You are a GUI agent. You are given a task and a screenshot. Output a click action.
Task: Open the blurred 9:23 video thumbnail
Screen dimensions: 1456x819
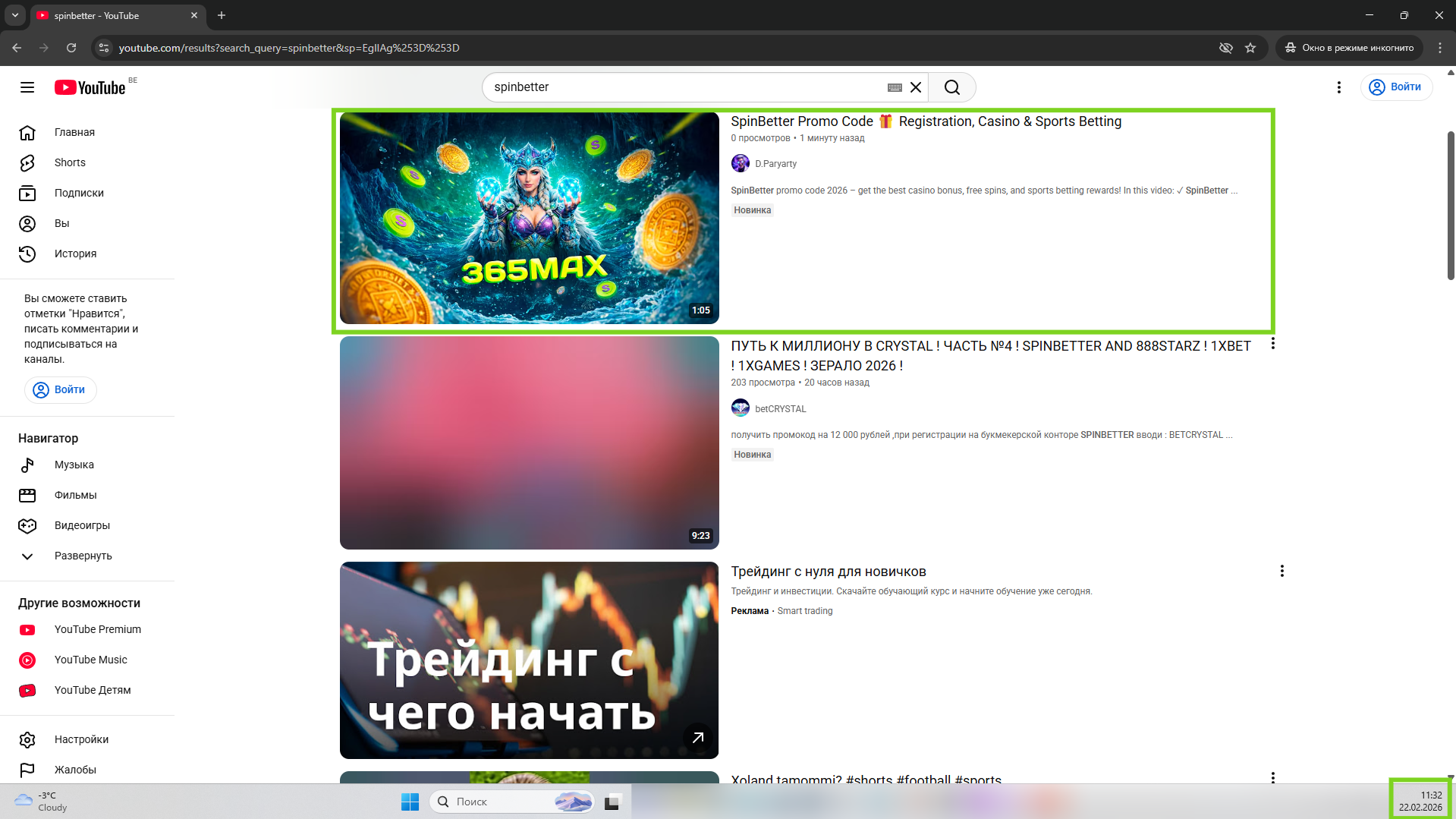click(x=529, y=443)
